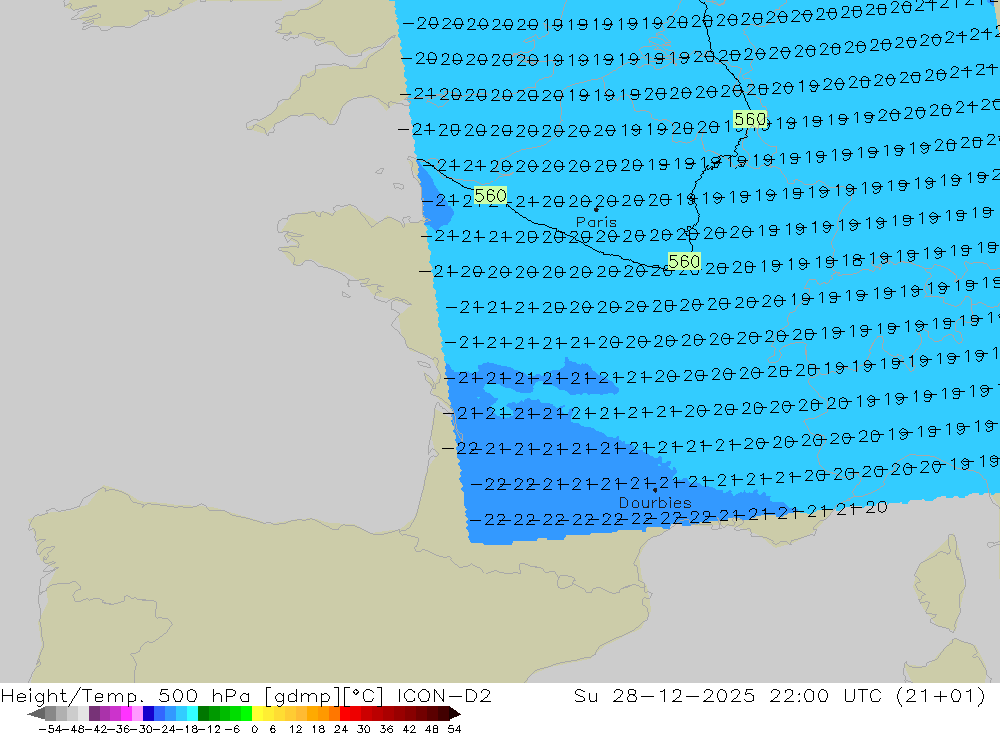
Task: Click the 0 legend value
Action: pyautogui.click(x=254, y=729)
